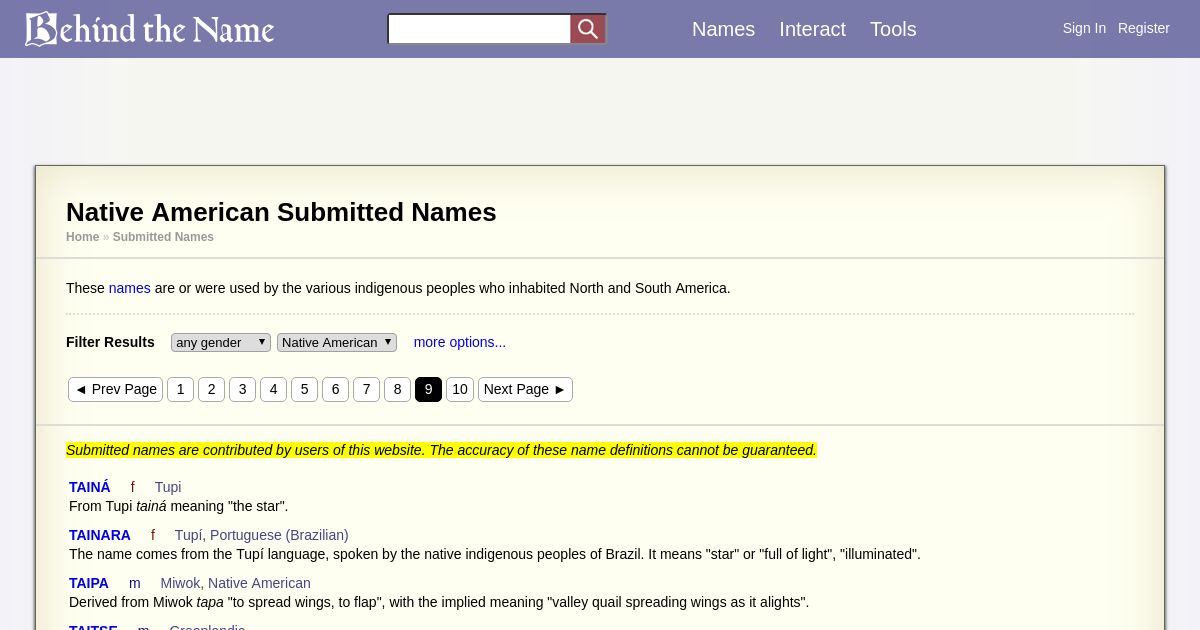Open the Interact menu

pyautogui.click(x=812, y=29)
